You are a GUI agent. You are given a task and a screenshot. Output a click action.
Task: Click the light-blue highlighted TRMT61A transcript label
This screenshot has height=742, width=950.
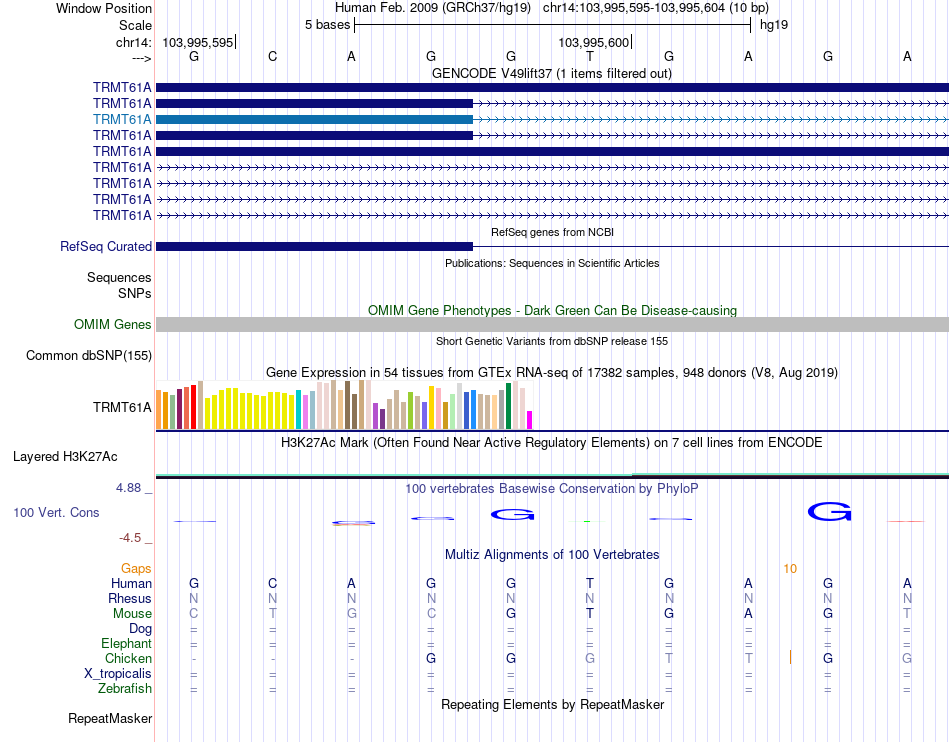coord(122,119)
